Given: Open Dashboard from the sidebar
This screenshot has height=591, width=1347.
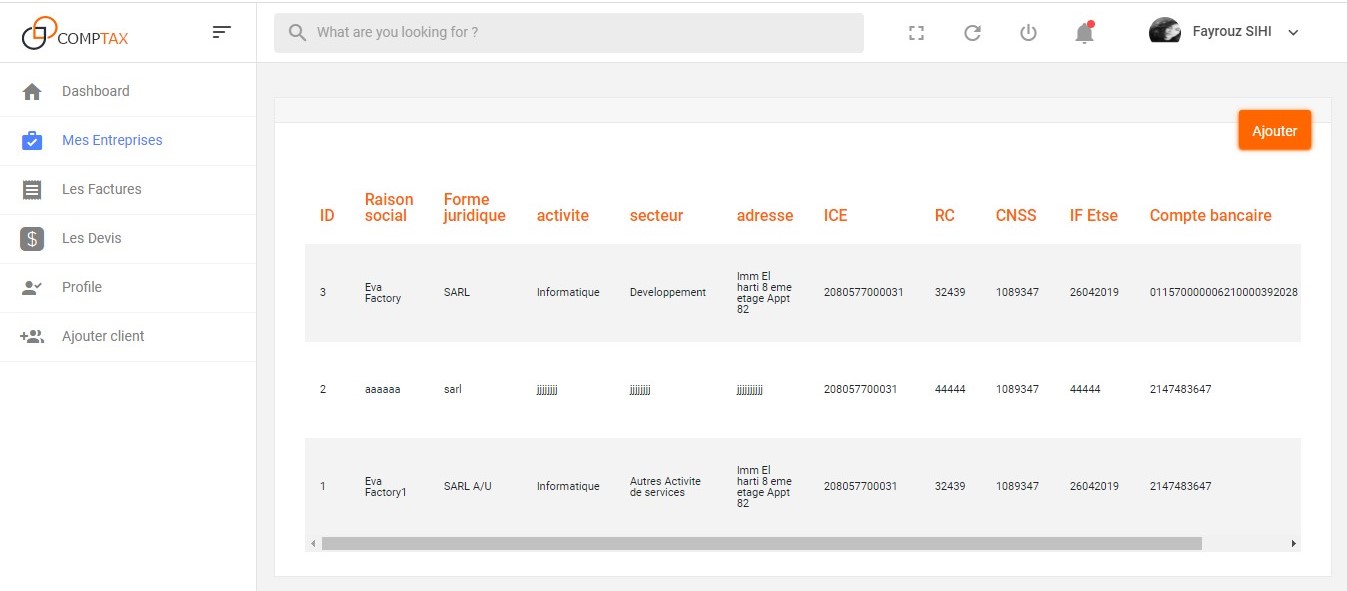Looking at the screenshot, I should (96, 91).
